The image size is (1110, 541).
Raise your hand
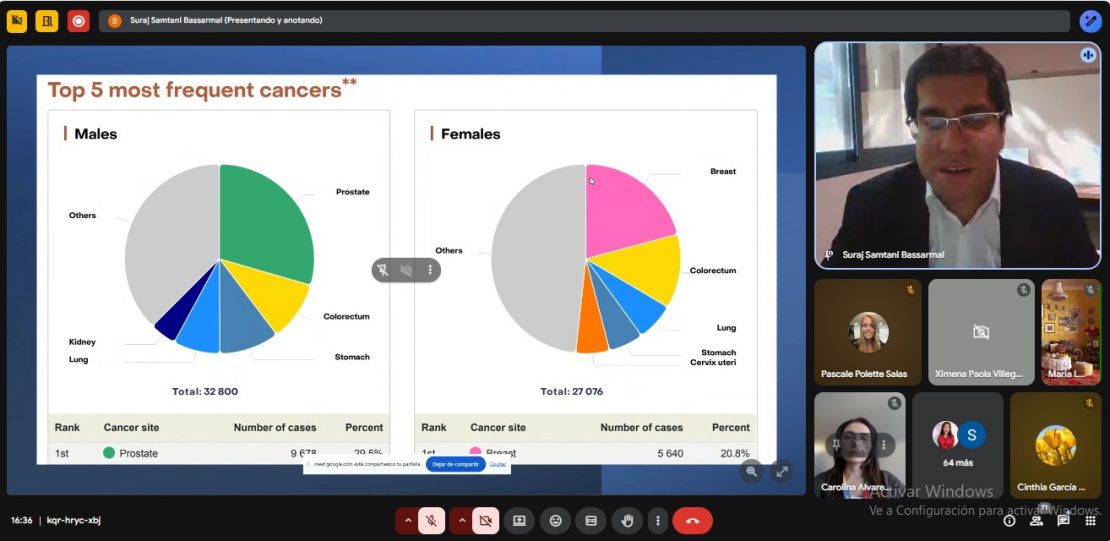click(x=627, y=520)
